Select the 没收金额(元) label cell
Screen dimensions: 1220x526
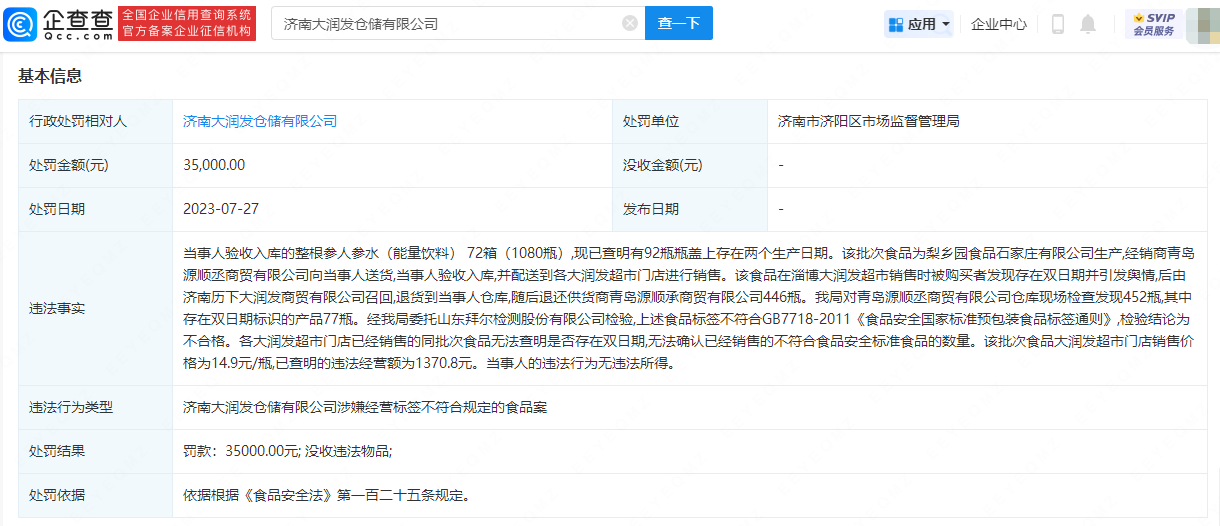click(x=690, y=165)
